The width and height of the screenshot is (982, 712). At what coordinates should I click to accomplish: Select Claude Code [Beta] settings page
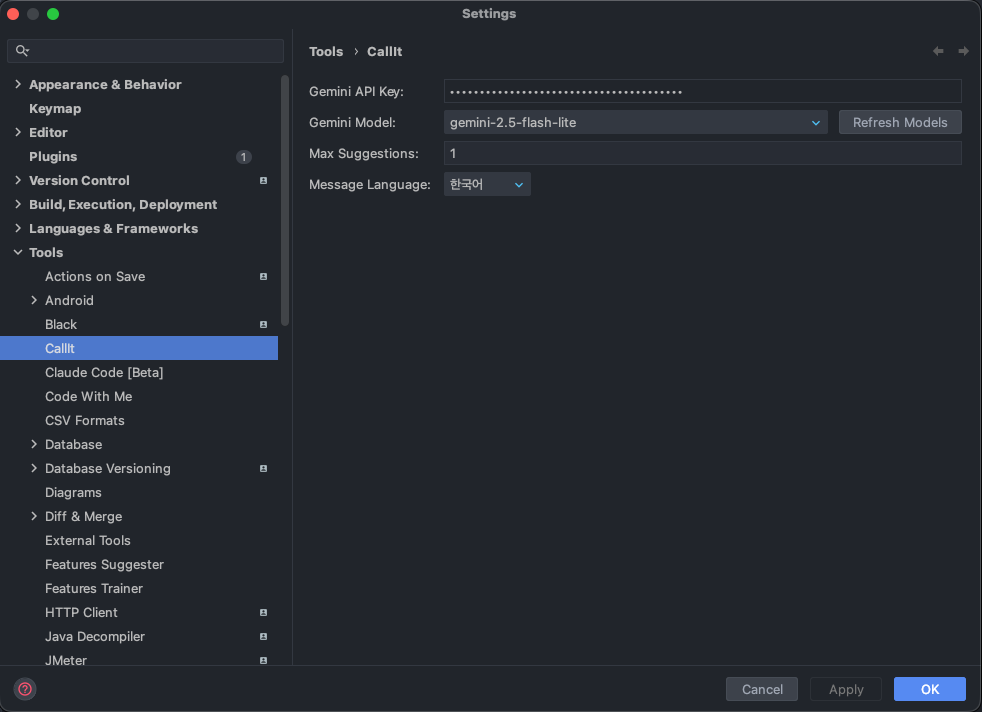(x=104, y=372)
